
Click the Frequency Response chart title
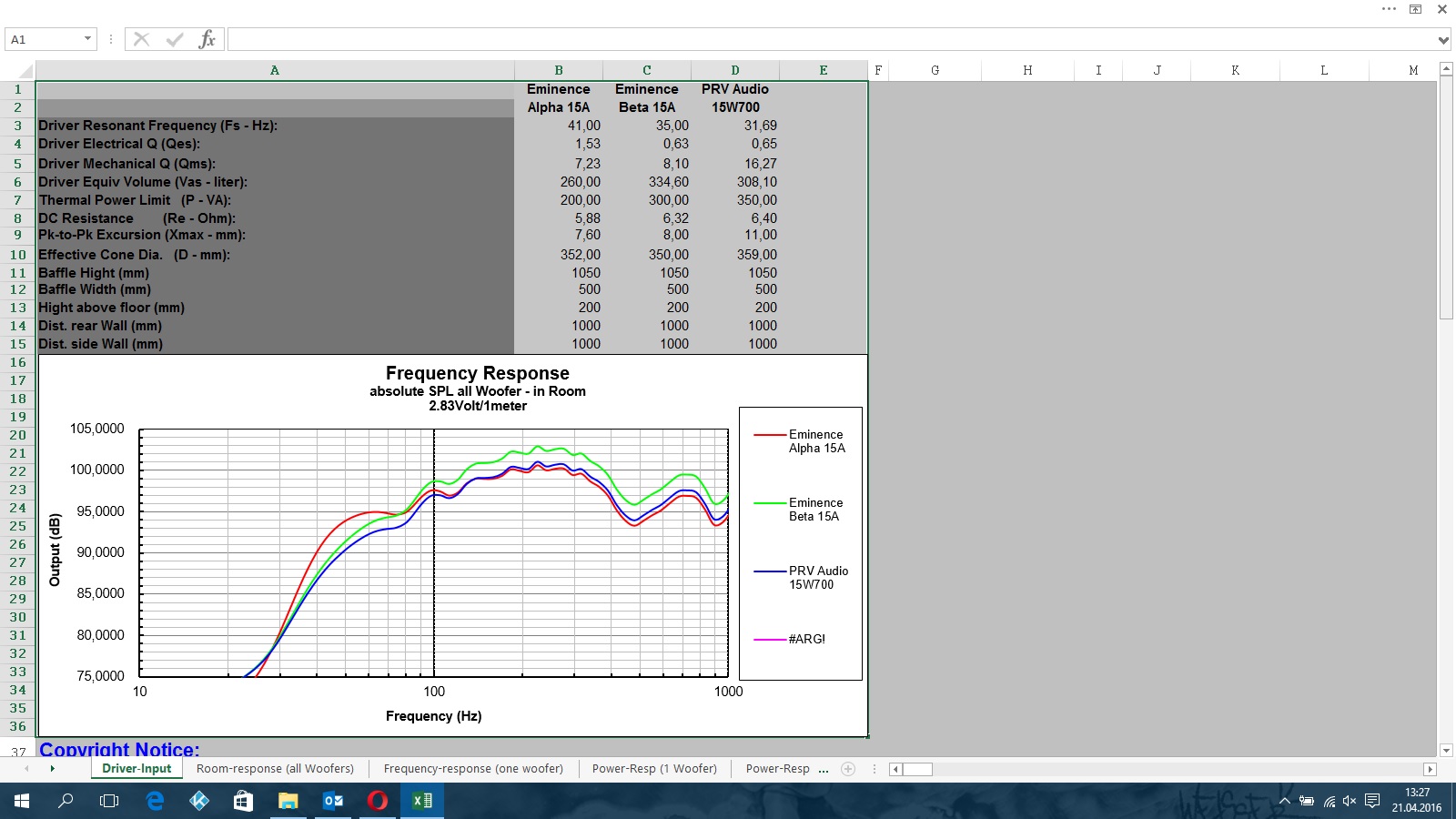pyautogui.click(x=478, y=373)
